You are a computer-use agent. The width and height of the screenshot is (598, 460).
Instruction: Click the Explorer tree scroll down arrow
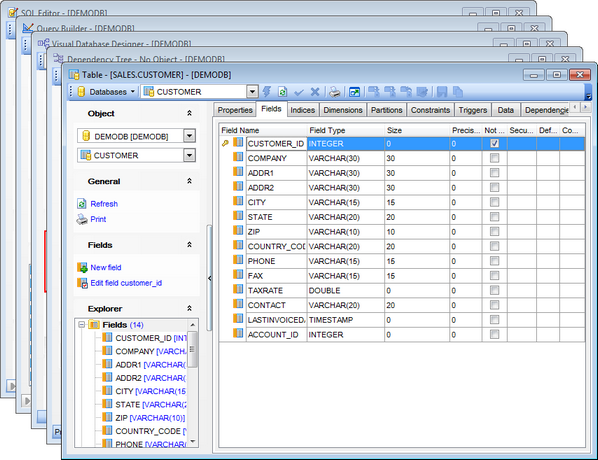pos(193,441)
